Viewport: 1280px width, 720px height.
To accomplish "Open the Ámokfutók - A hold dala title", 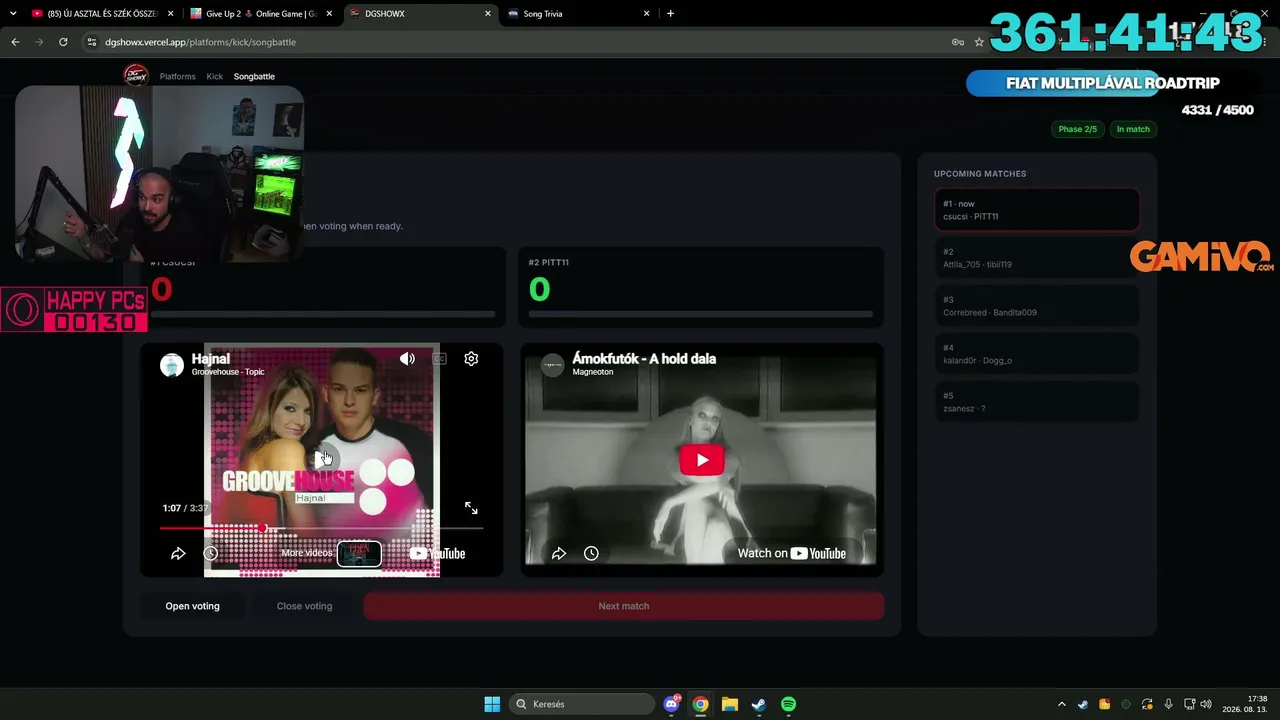I will point(644,358).
